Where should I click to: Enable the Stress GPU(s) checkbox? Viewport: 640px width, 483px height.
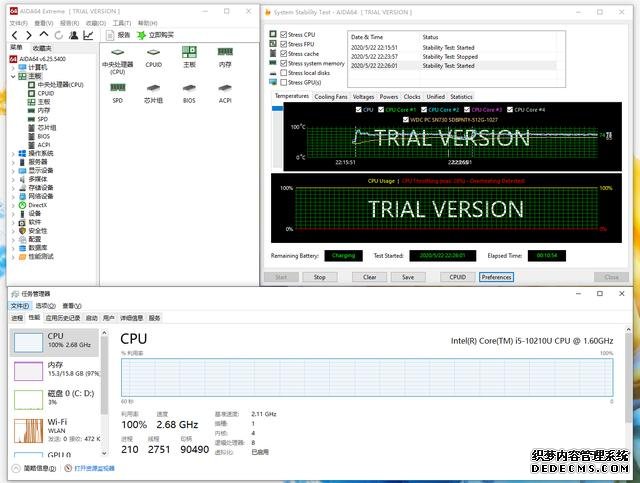point(284,82)
